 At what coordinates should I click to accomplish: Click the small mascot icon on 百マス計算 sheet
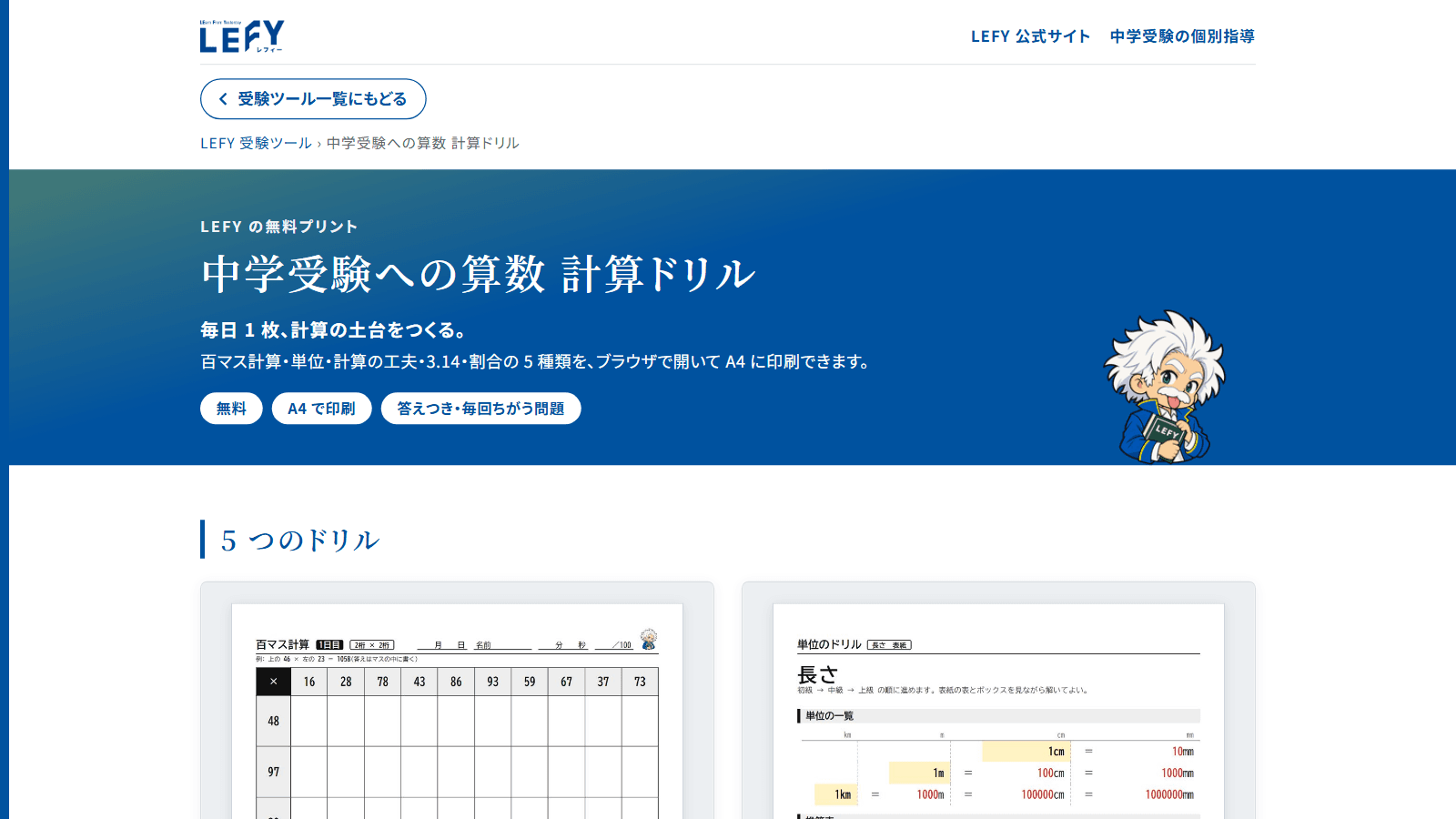(648, 639)
